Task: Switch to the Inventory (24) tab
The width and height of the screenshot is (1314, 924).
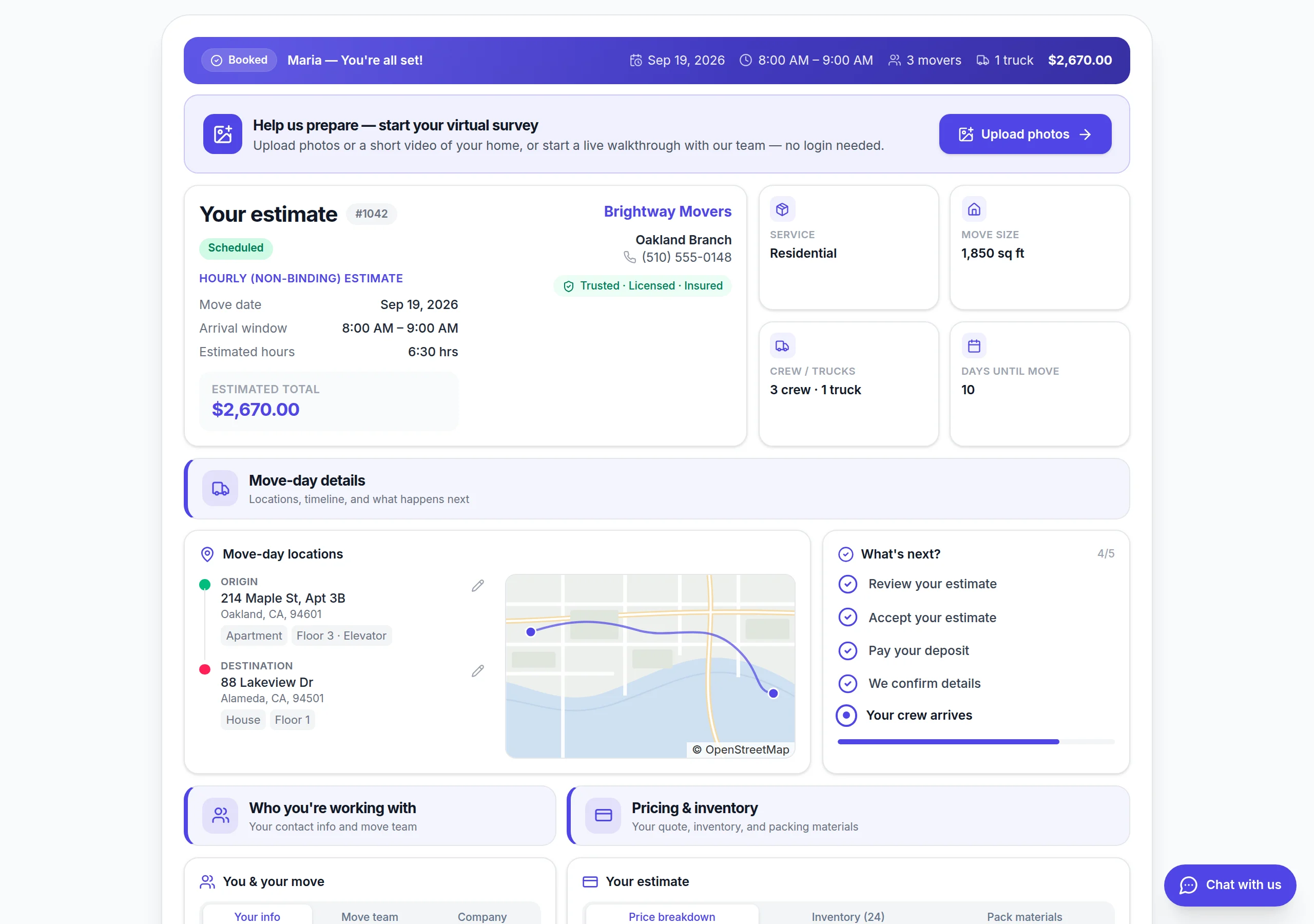Action: point(848,916)
